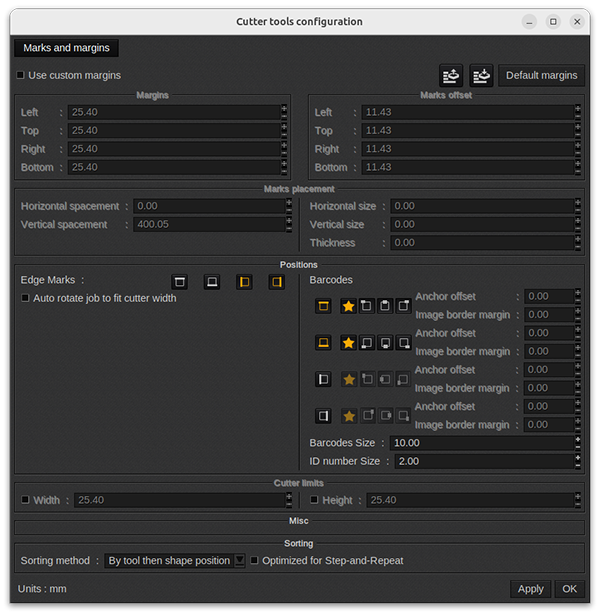Select the top Edge Marks position icon
This screenshot has height=614, width=600.
(x=180, y=282)
